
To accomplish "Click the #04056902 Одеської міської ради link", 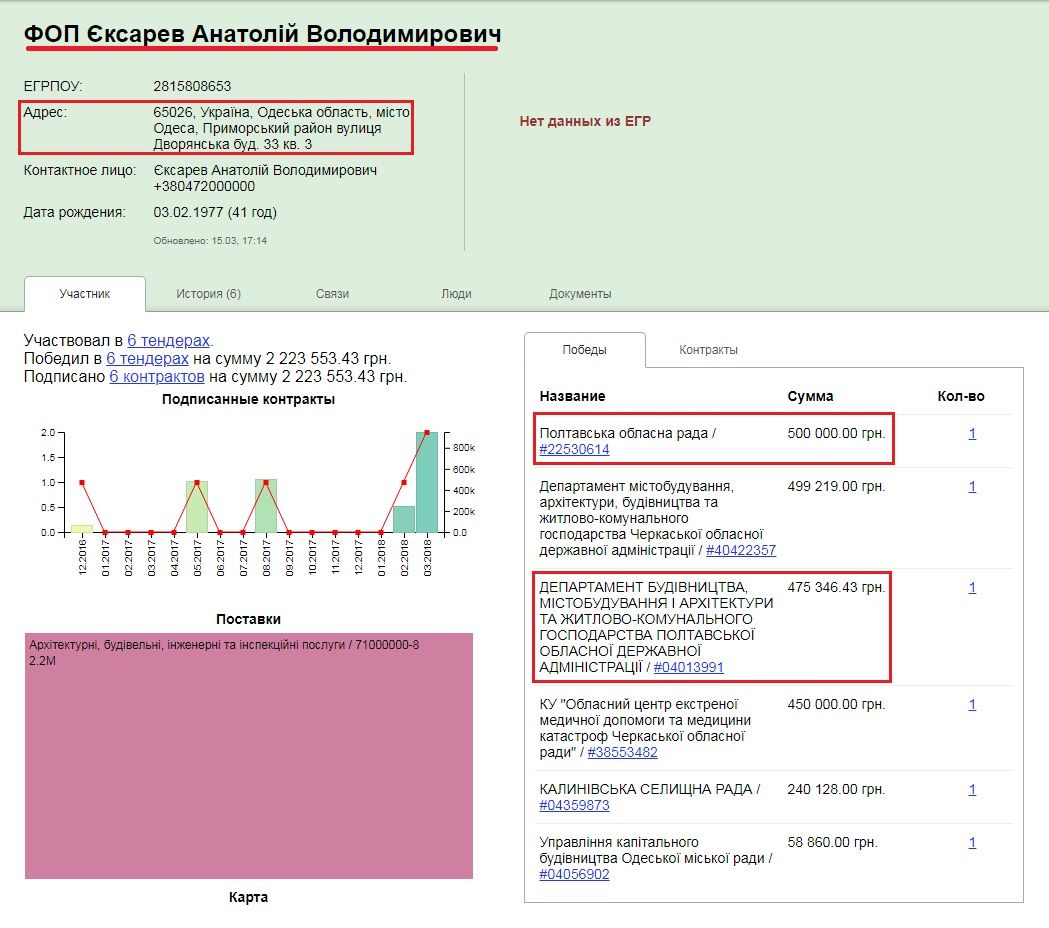I will tap(574, 875).
